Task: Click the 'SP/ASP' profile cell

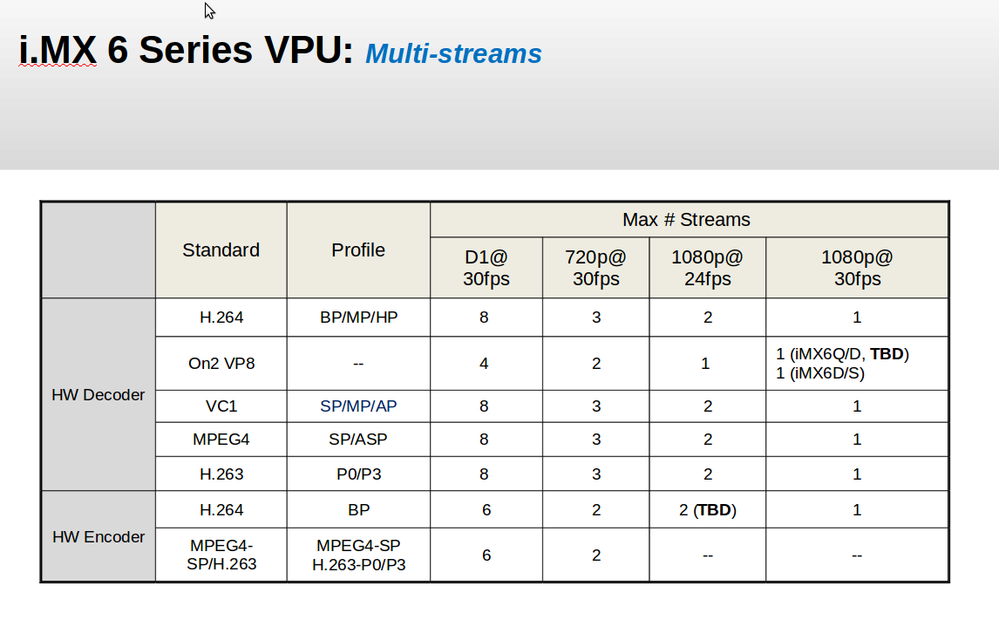Action: point(358,439)
